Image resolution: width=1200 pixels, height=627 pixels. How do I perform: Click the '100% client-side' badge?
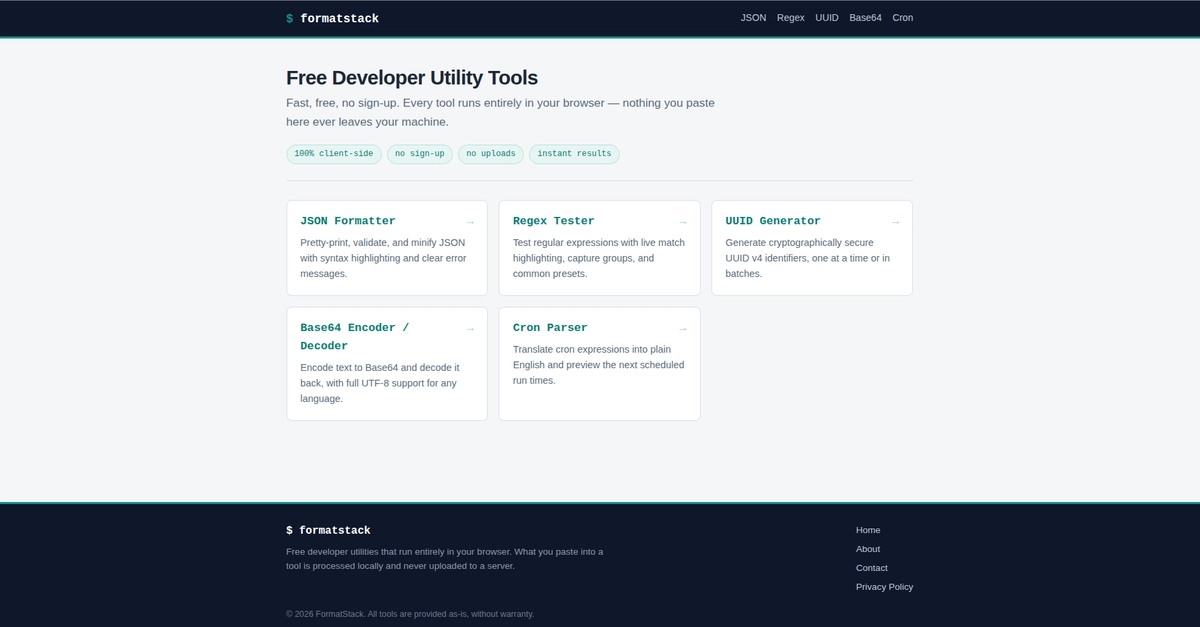click(334, 154)
